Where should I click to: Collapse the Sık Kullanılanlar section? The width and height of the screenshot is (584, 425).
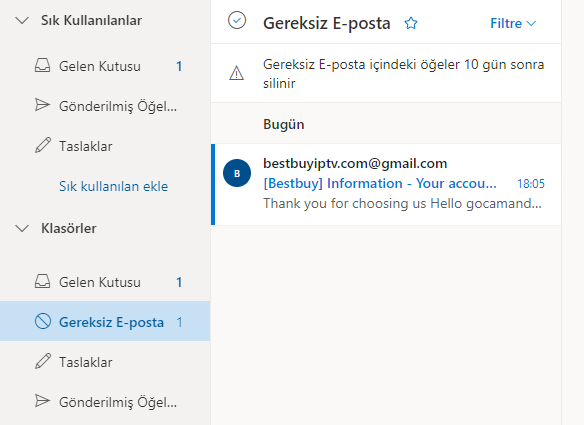point(22,20)
